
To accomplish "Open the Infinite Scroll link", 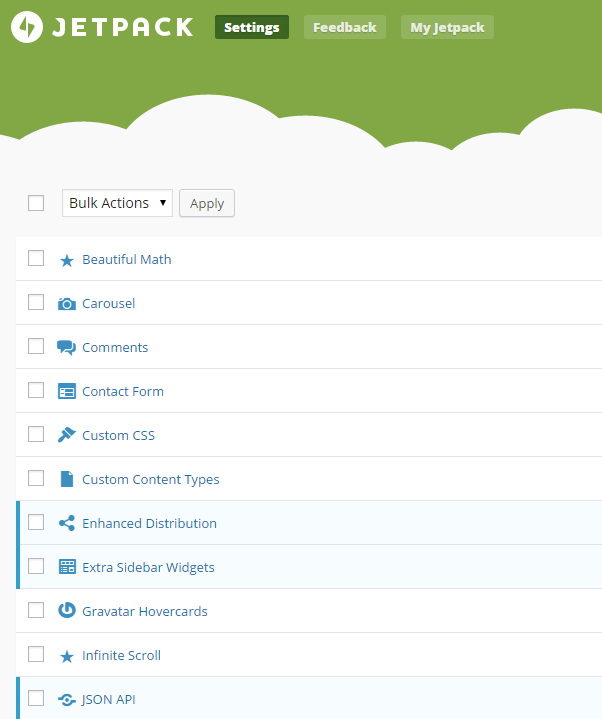I will click(122, 656).
